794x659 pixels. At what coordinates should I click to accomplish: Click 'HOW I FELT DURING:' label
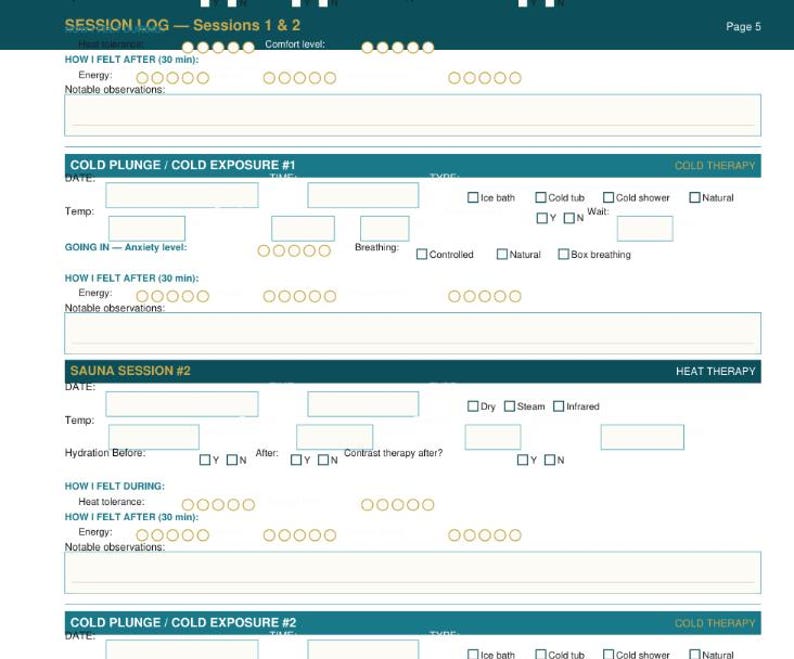tap(114, 486)
